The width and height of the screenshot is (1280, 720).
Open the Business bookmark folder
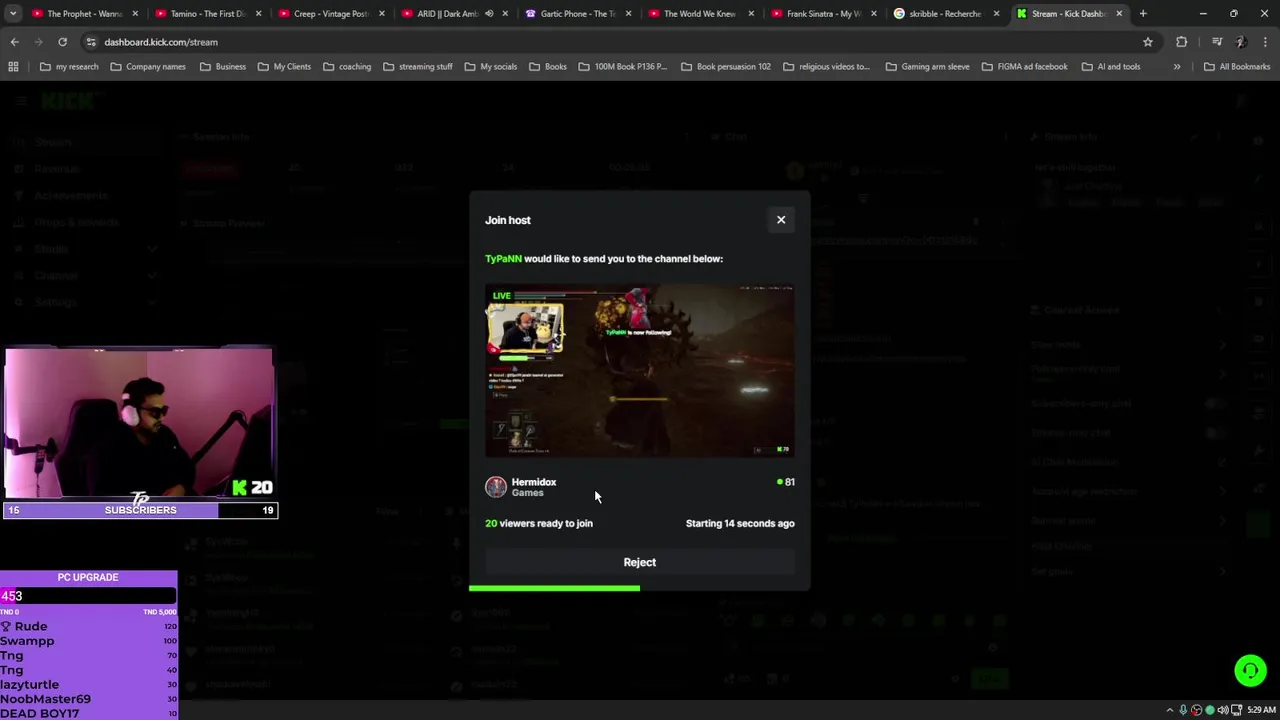pos(223,67)
